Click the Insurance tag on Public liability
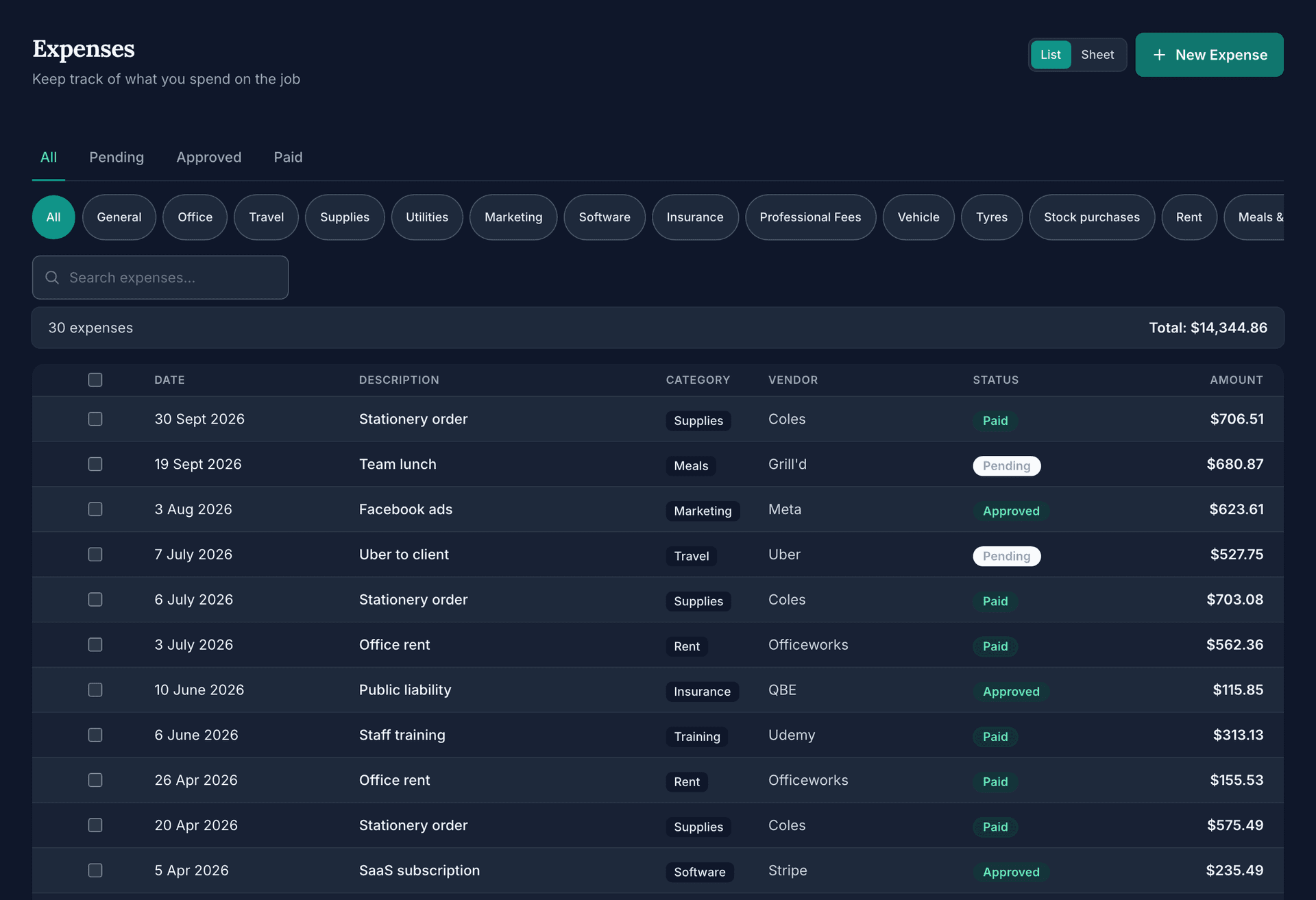The image size is (1316, 900). point(702,692)
